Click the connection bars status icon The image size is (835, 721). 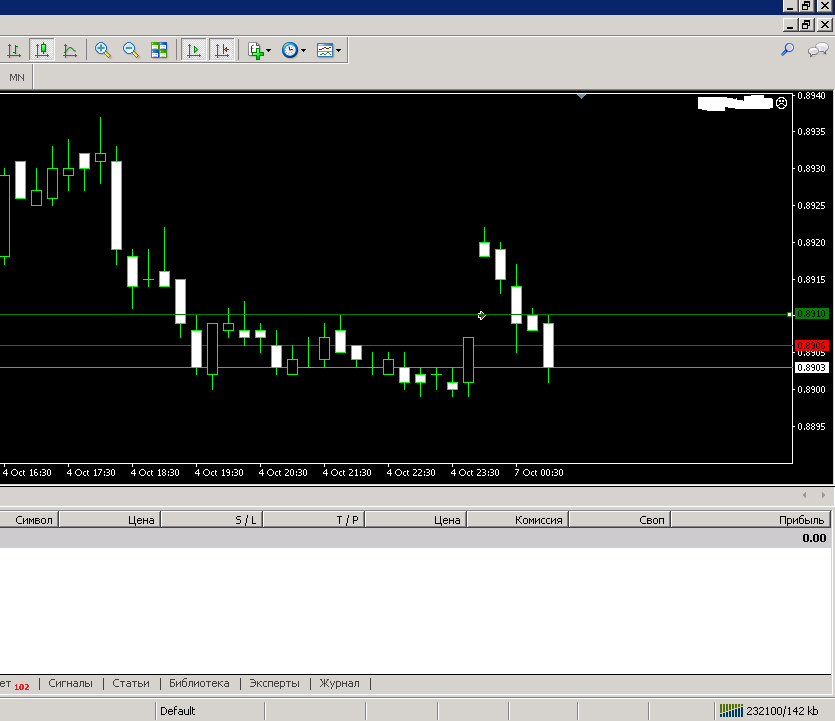[731, 710]
